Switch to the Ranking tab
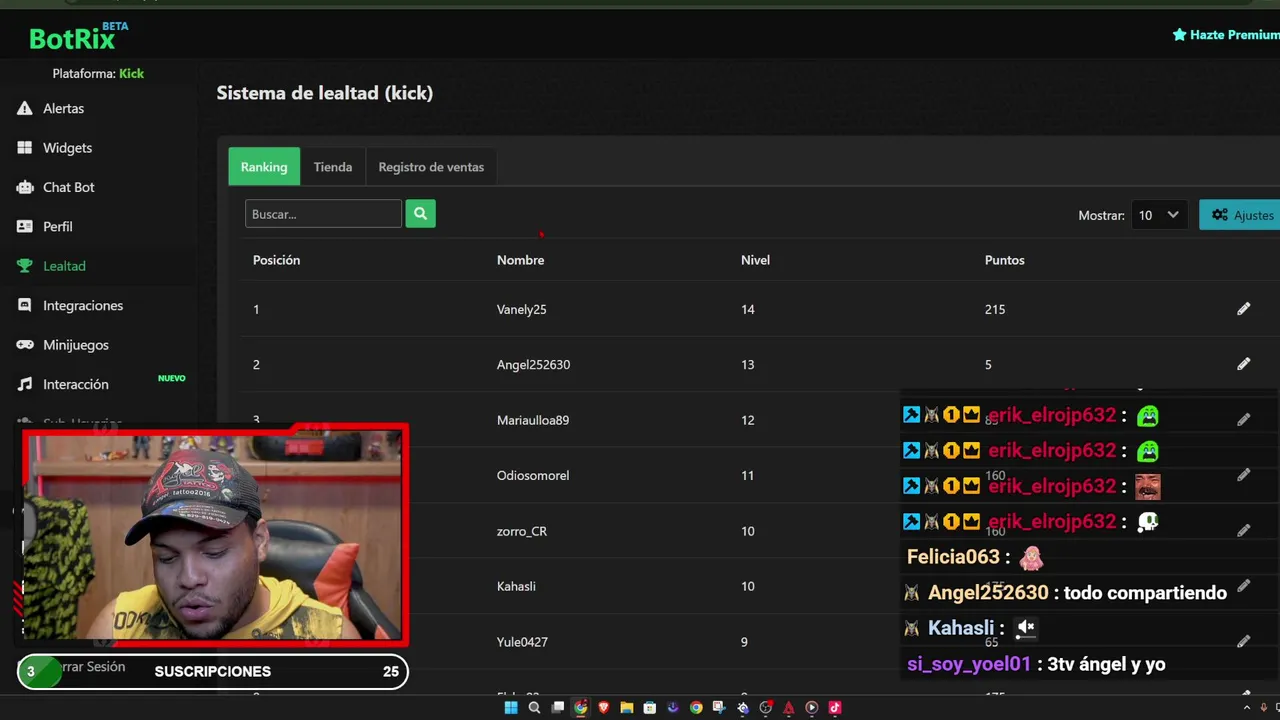The width and height of the screenshot is (1280, 720). click(264, 167)
